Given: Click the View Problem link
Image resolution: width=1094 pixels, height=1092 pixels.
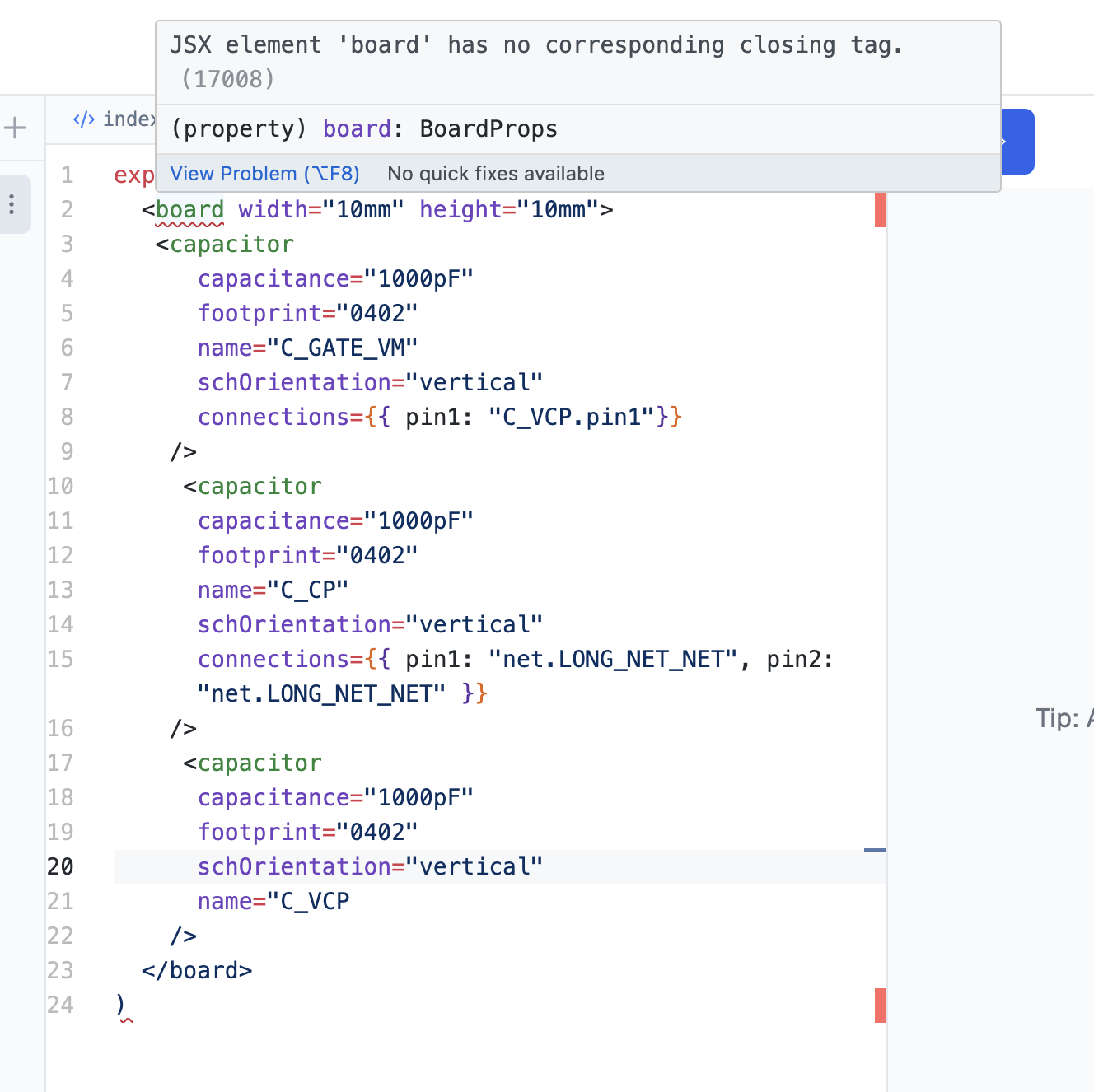Looking at the screenshot, I should pyautogui.click(x=264, y=174).
